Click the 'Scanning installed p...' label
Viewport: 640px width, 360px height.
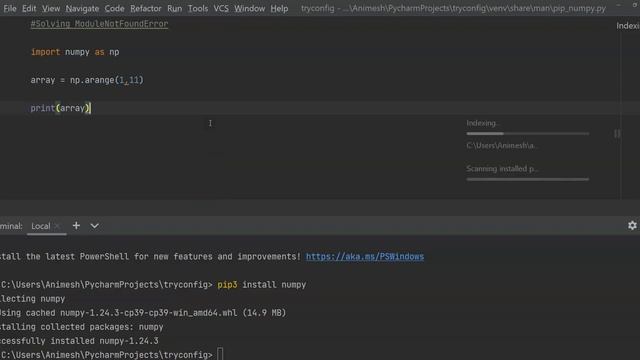pyautogui.click(x=502, y=169)
